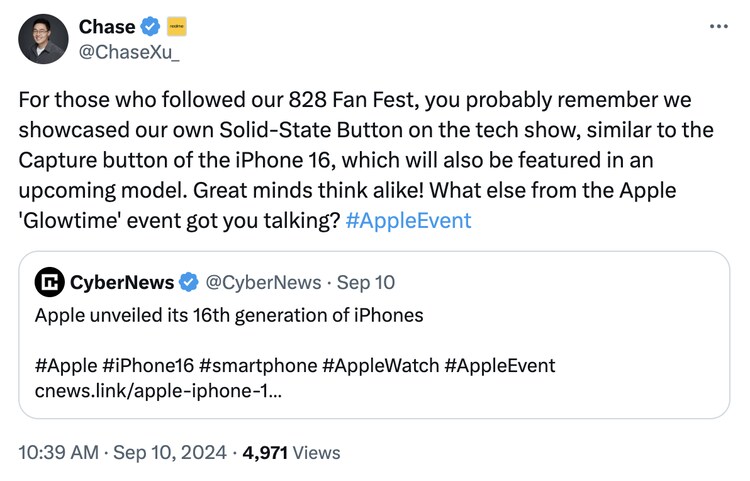This screenshot has width=750, height=481.
Task: Click the blue verified badge beside Chase
Action: point(150,27)
